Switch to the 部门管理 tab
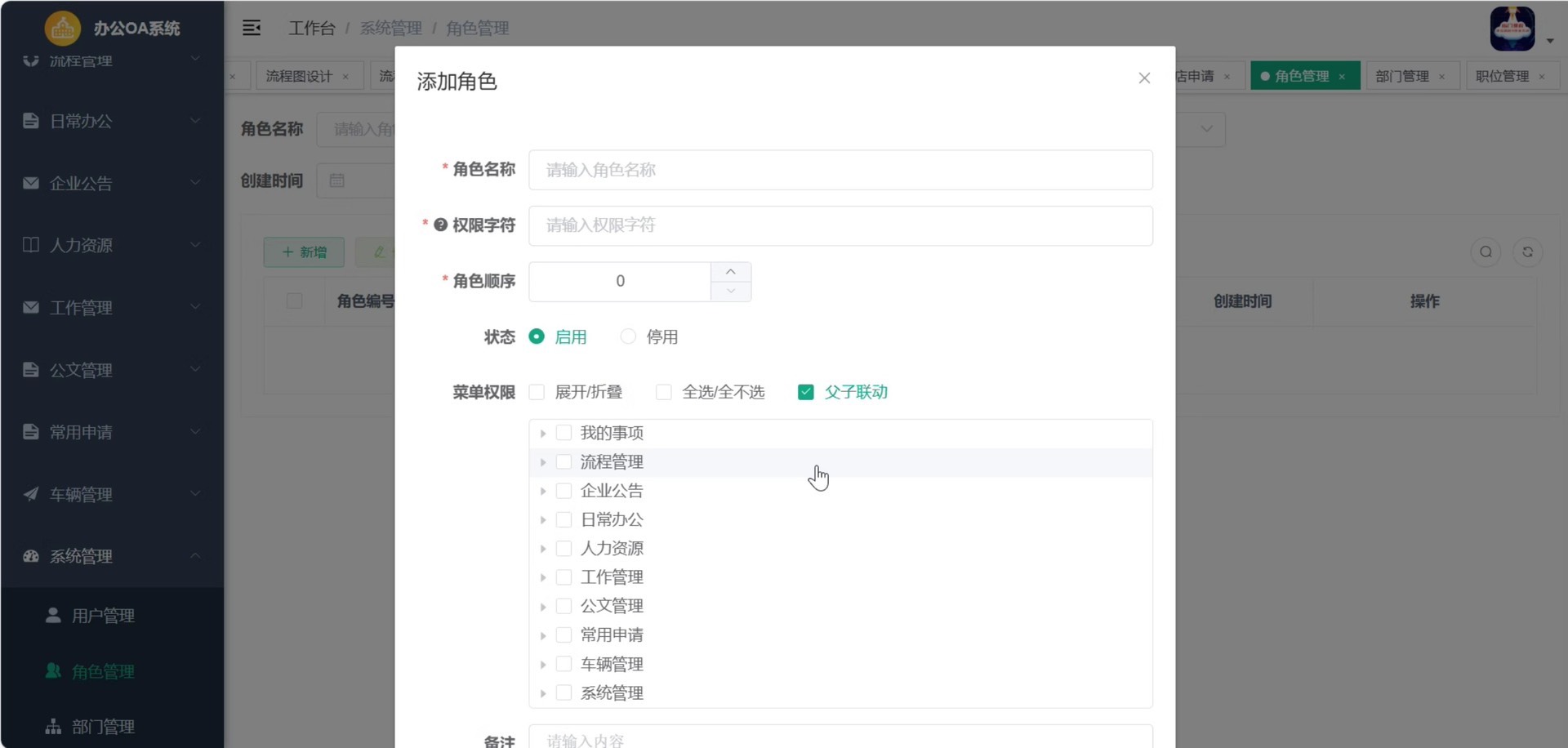This screenshot has width=1568, height=748. (1401, 76)
